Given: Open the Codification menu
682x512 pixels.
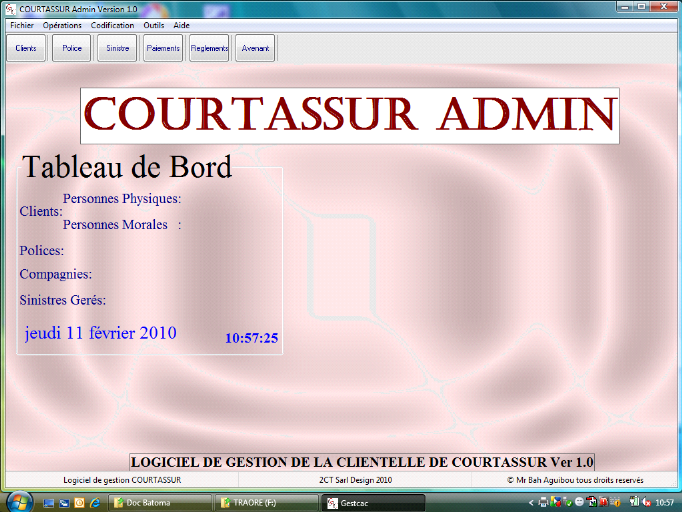Looking at the screenshot, I should pyautogui.click(x=112, y=25).
